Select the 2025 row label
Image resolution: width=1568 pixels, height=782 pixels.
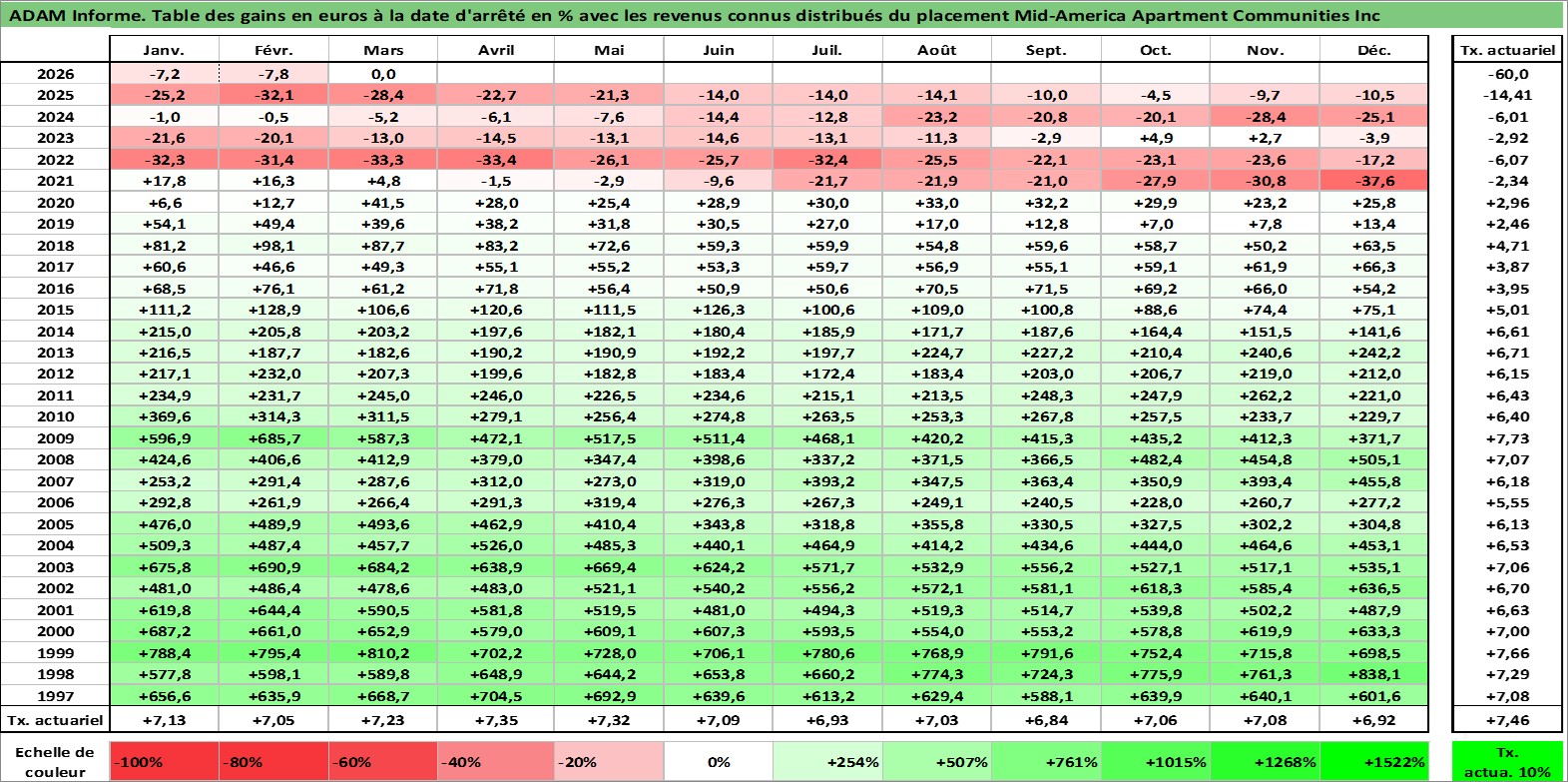[55, 95]
